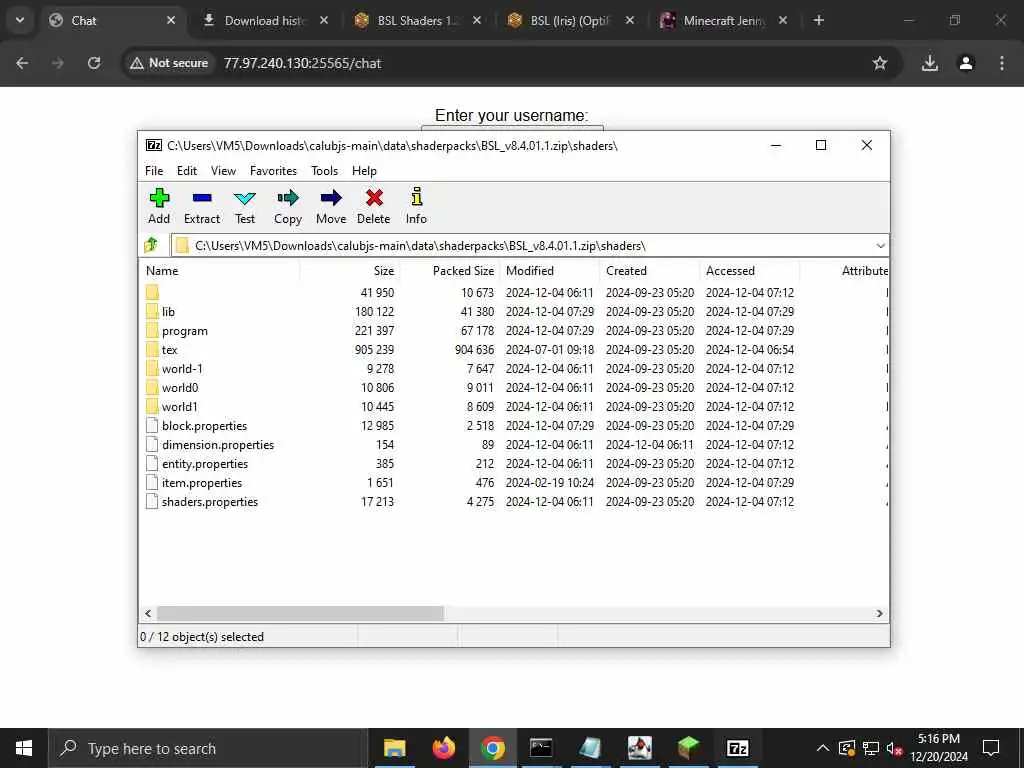The image size is (1024, 768).
Task: Switch to the BSL Shaders tab
Action: [418, 20]
